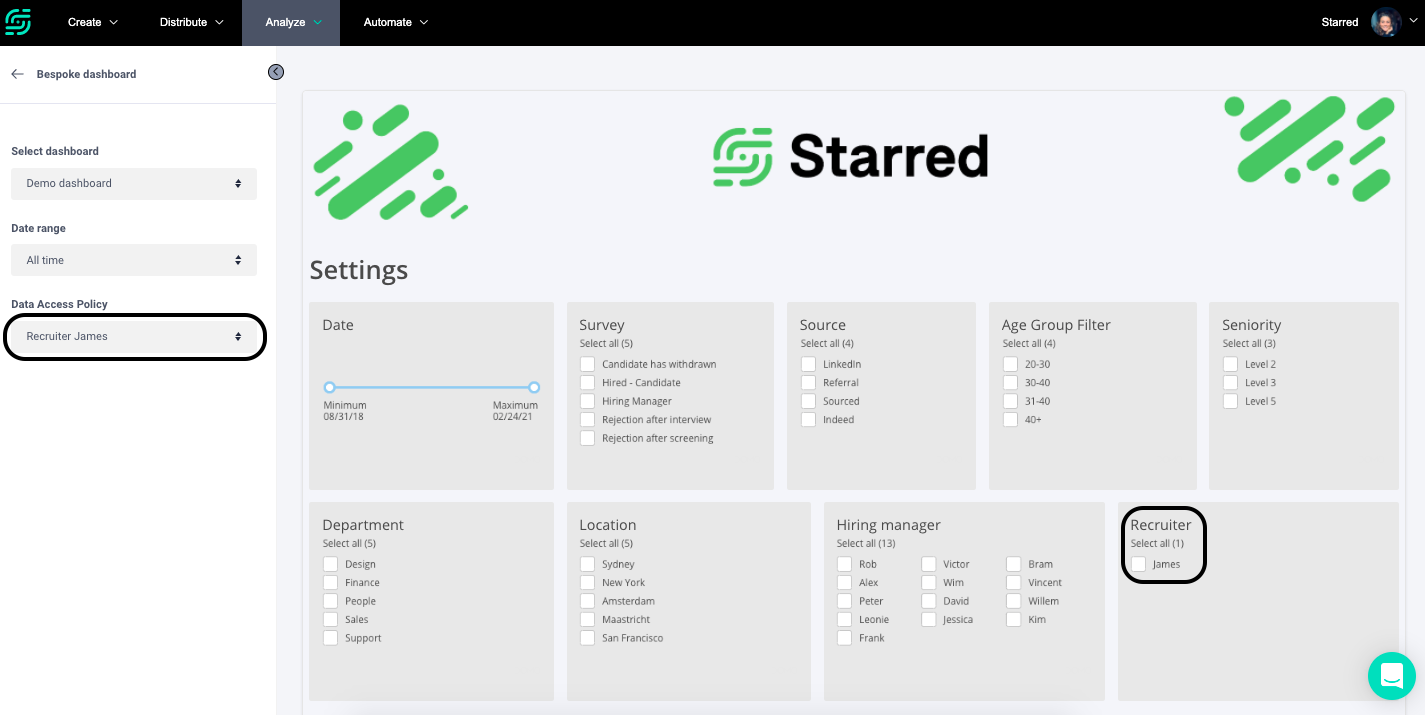
Task: Check Candidate has withdrawn survey
Action: pos(588,364)
